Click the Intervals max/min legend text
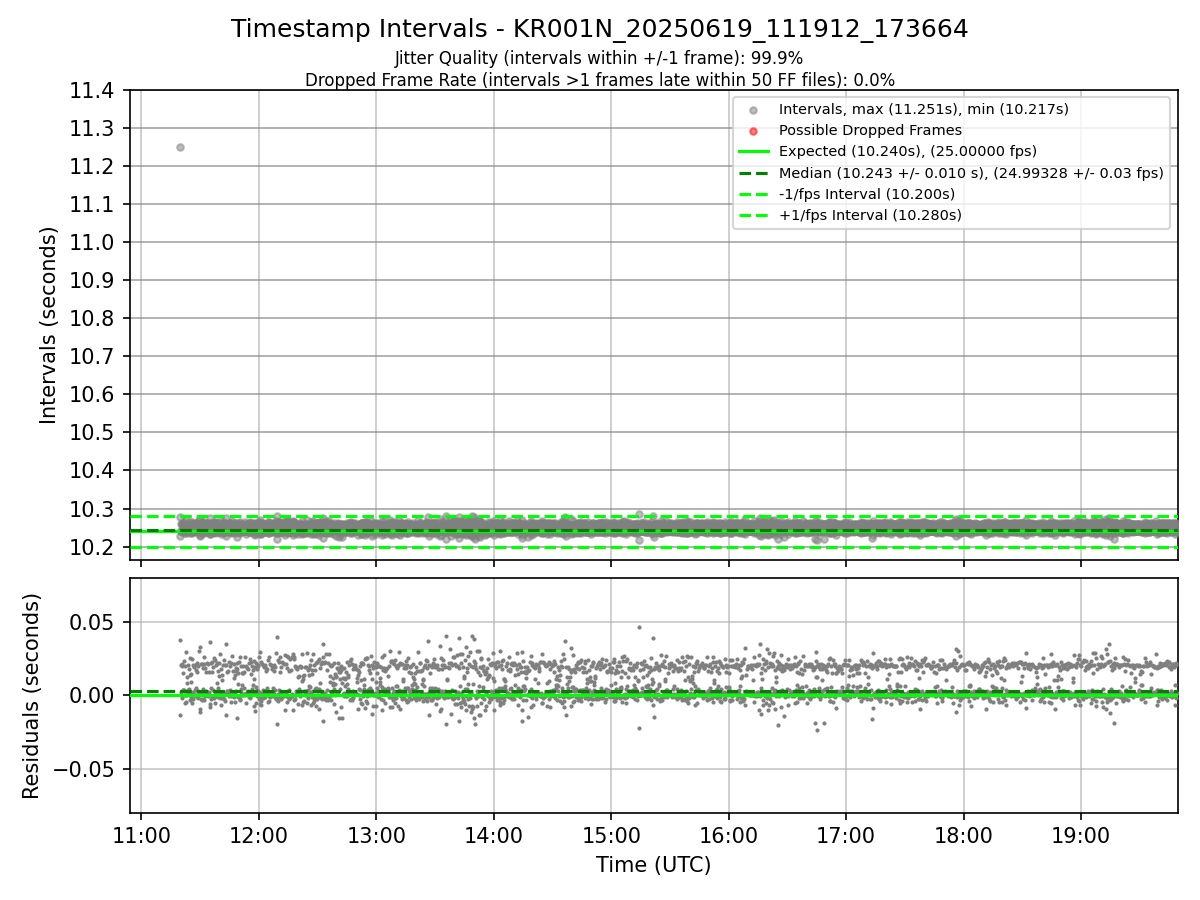Image resolution: width=1200 pixels, height=900 pixels. (x=924, y=110)
